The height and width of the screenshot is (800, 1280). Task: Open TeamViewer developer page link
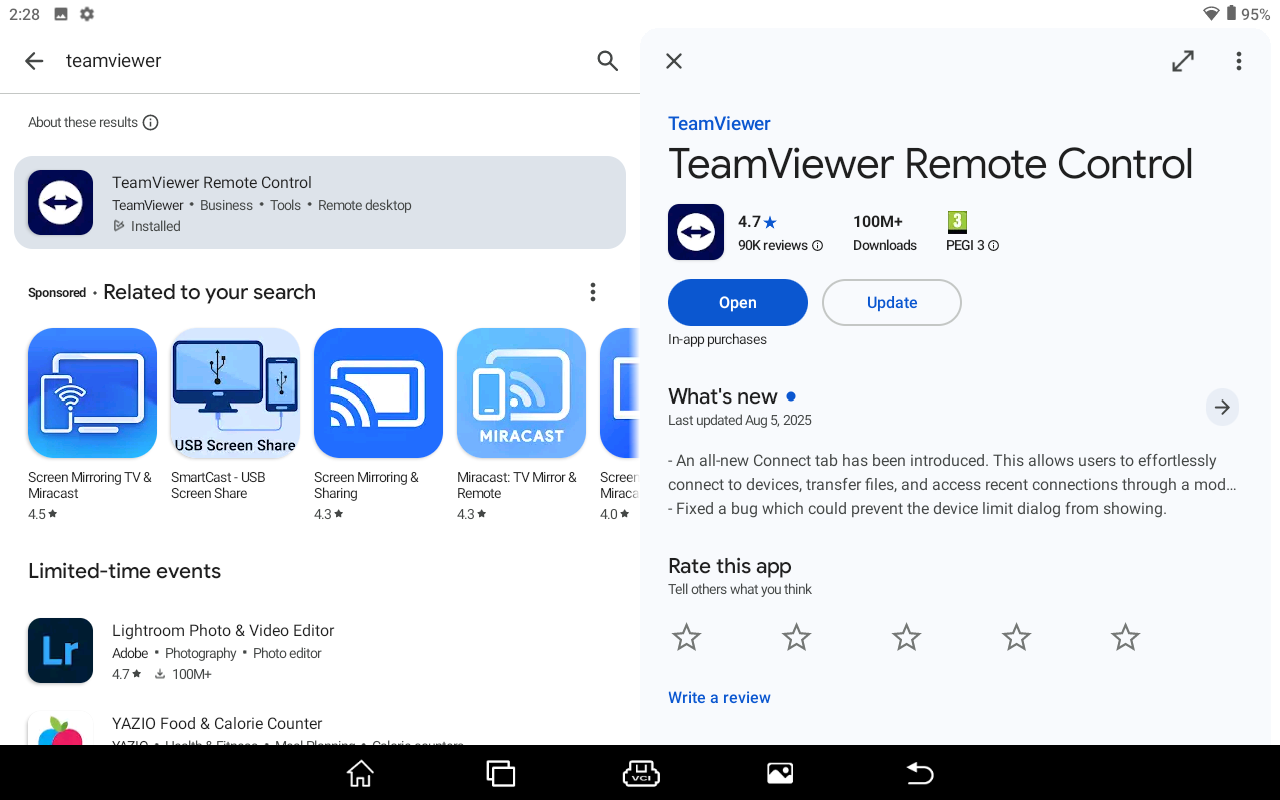tap(719, 124)
